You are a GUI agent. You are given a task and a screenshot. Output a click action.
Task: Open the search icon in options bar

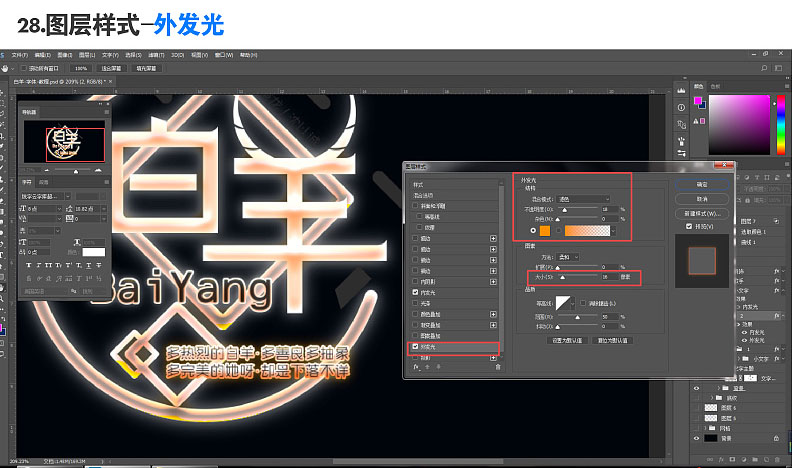pyautogui.click(x=764, y=68)
